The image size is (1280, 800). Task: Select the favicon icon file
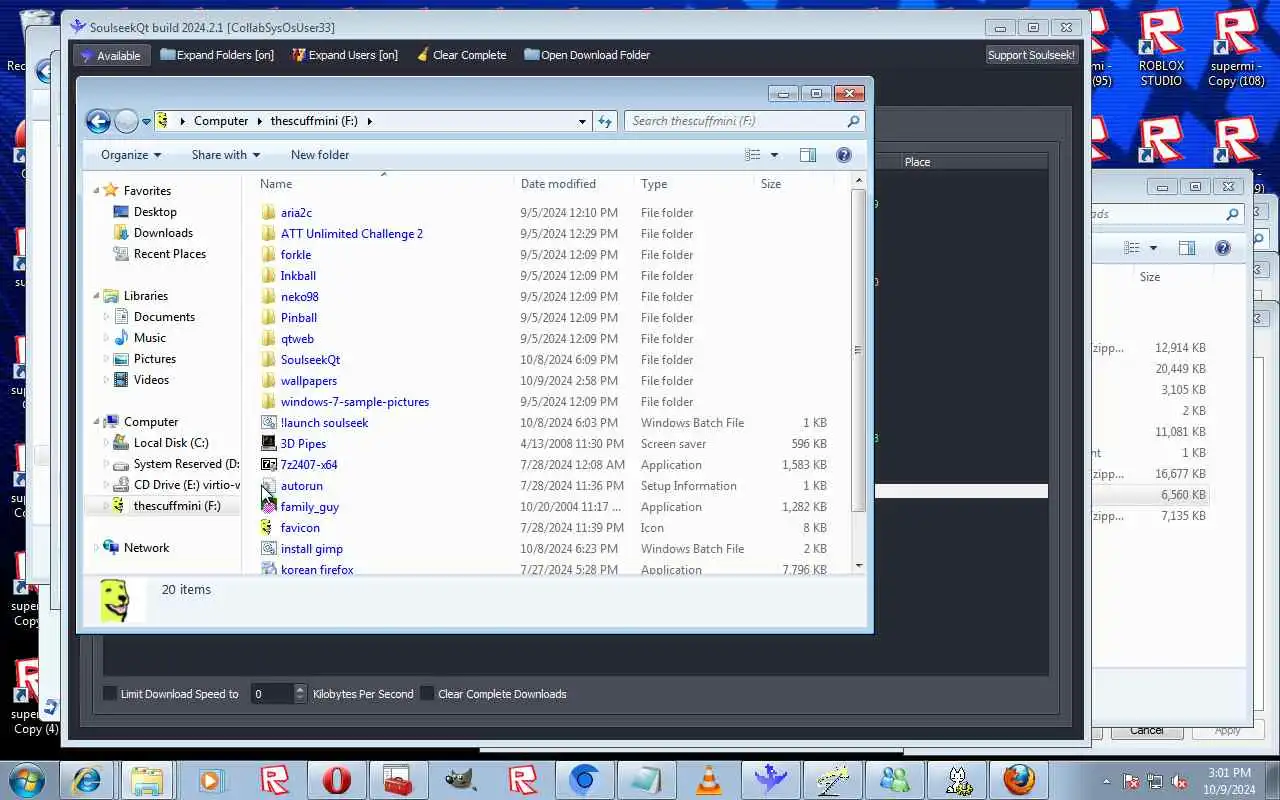[x=300, y=528]
